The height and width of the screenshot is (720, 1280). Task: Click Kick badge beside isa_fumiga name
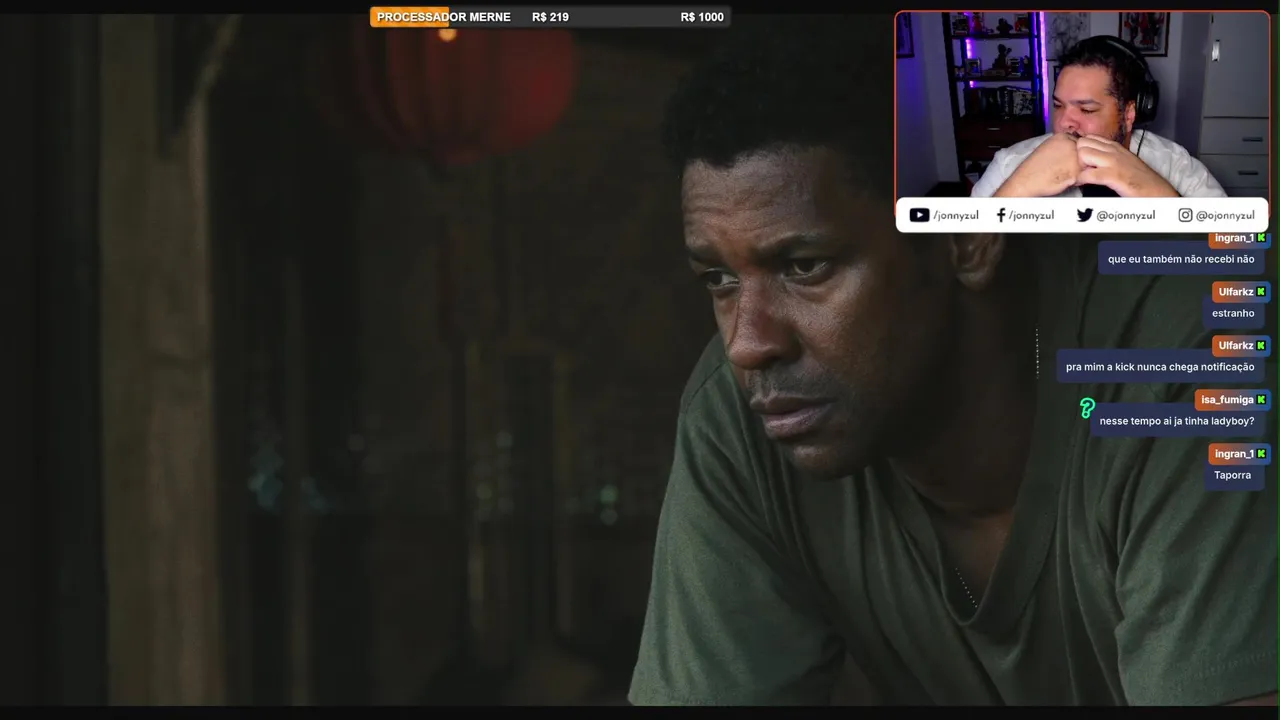click(1261, 400)
